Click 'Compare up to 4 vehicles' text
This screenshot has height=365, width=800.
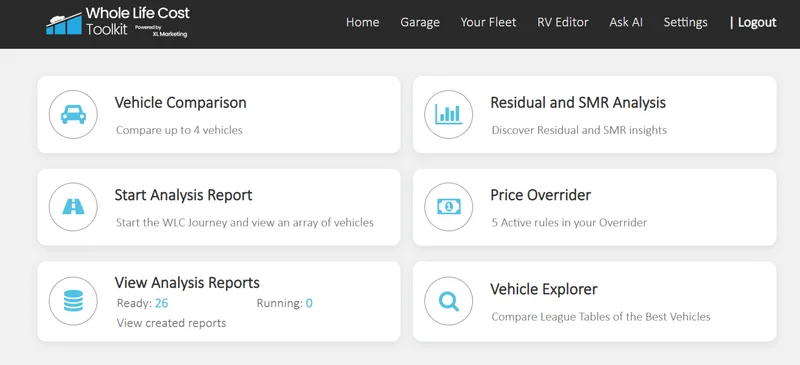[x=179, y=130]
